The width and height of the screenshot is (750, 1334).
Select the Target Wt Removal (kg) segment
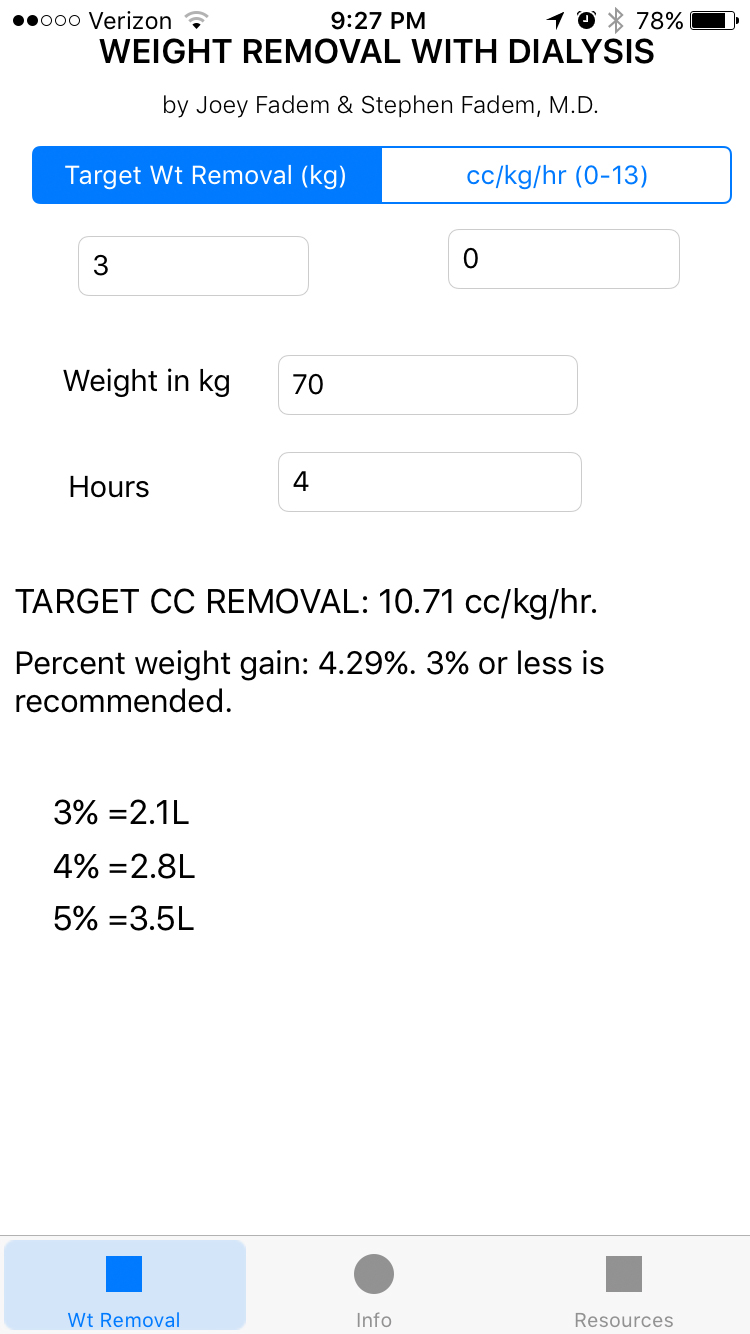click(x=206, y=176)
